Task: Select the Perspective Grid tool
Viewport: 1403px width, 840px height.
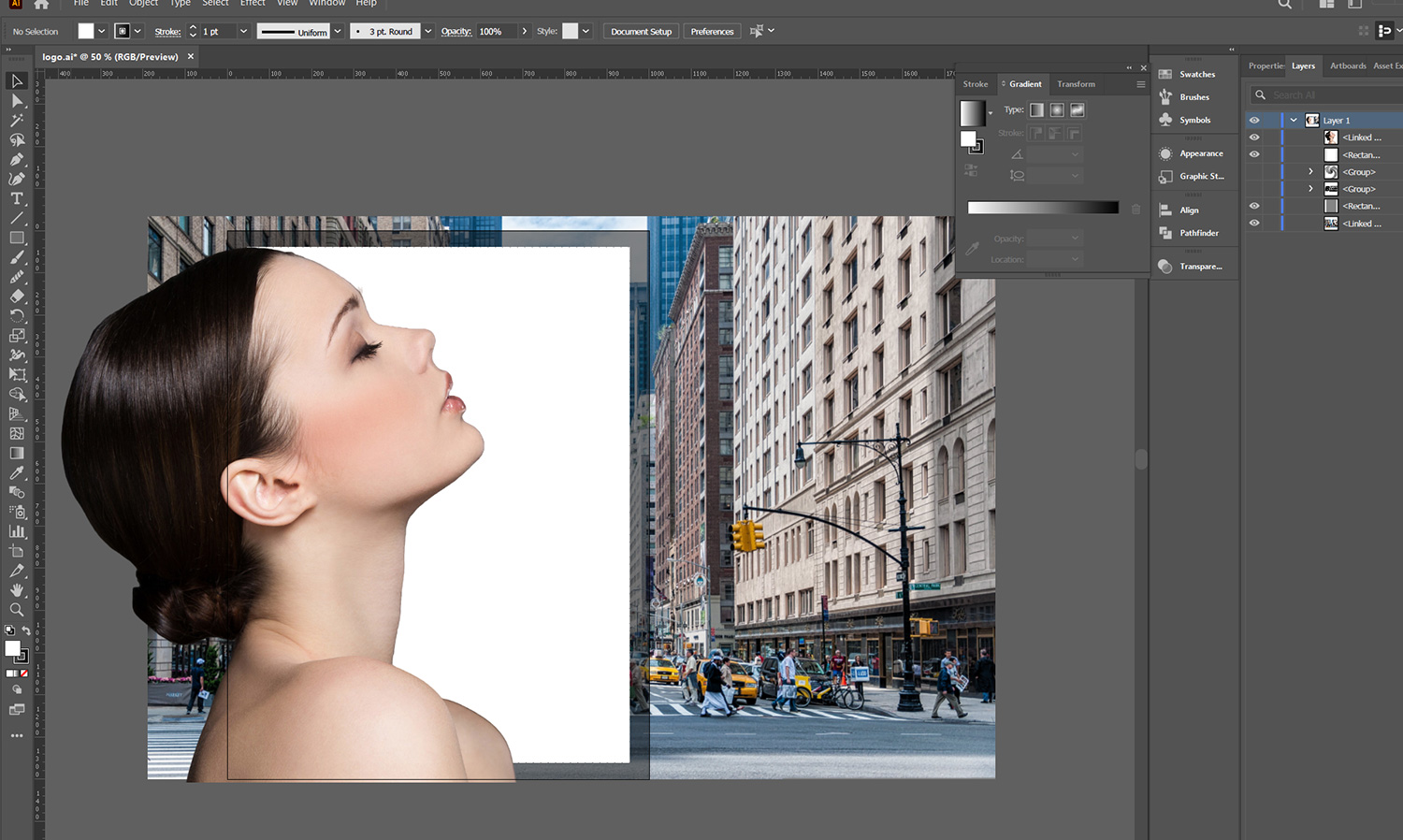Action: click(17, 413)
